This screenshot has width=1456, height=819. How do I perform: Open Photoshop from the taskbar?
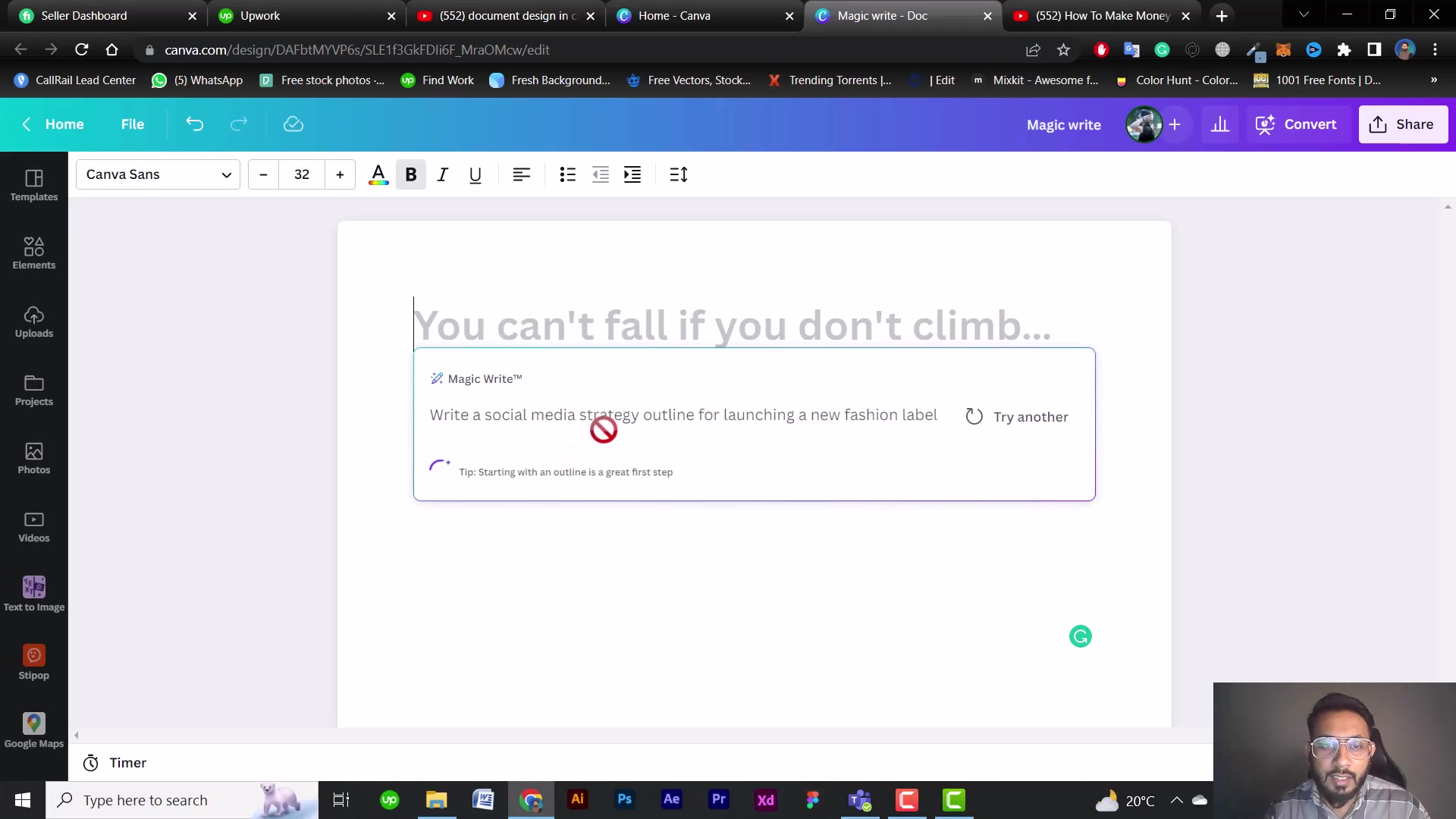[625, 800]
